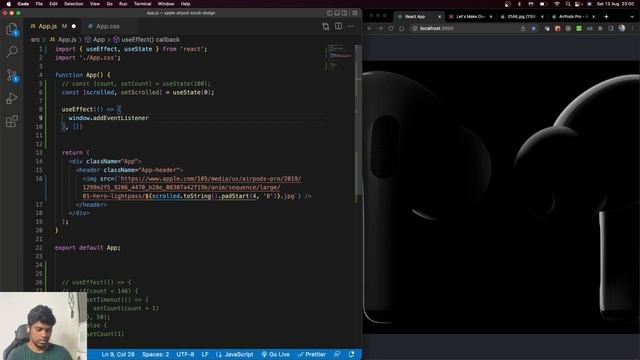Select the src breadcrumb
This screenshot has width=640, height=360.
click(36, 40)
